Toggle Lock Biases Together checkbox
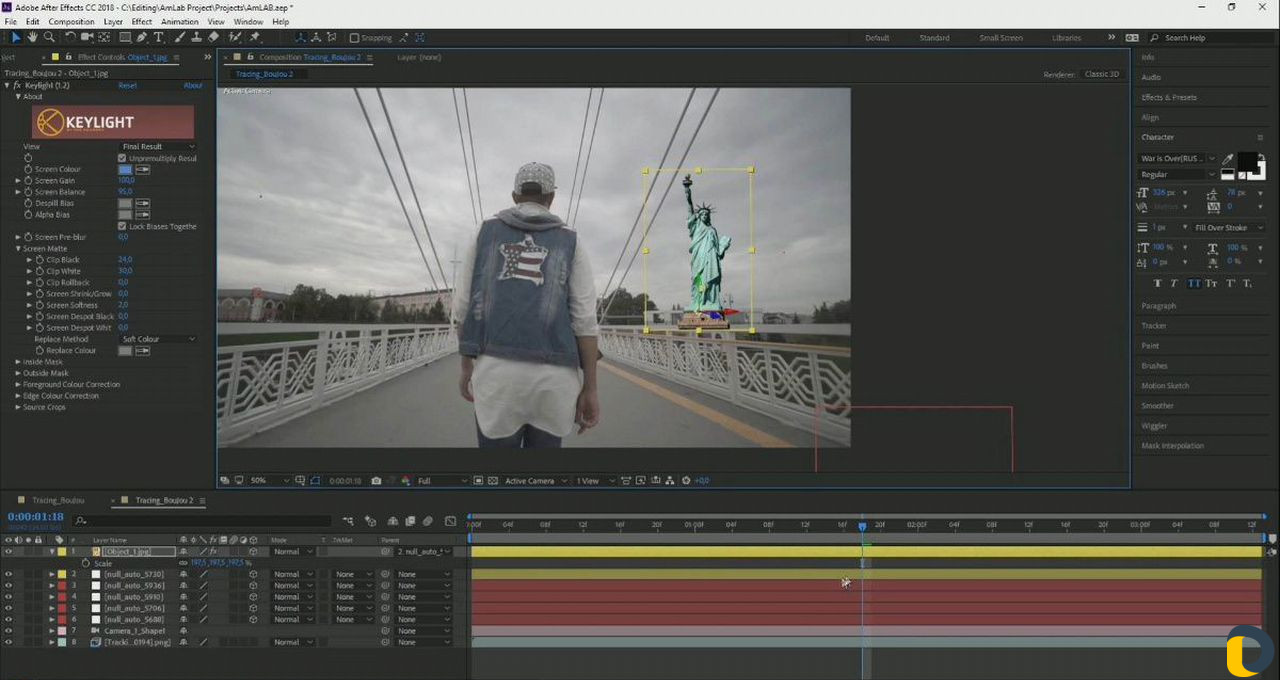This screenshot has width=1280, height=680. click(122, 226)
